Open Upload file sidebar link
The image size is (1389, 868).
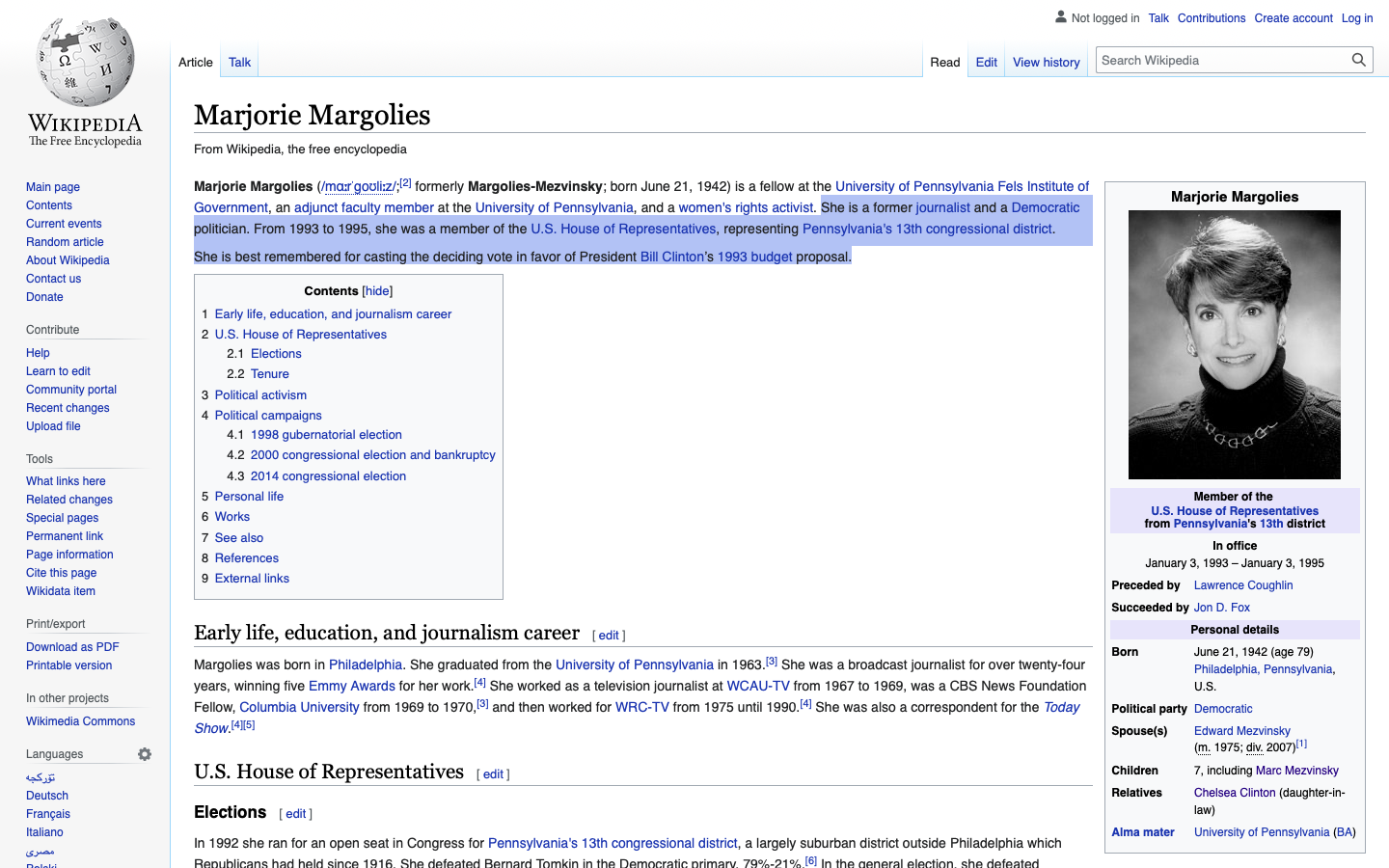click(x=53, y=426)
